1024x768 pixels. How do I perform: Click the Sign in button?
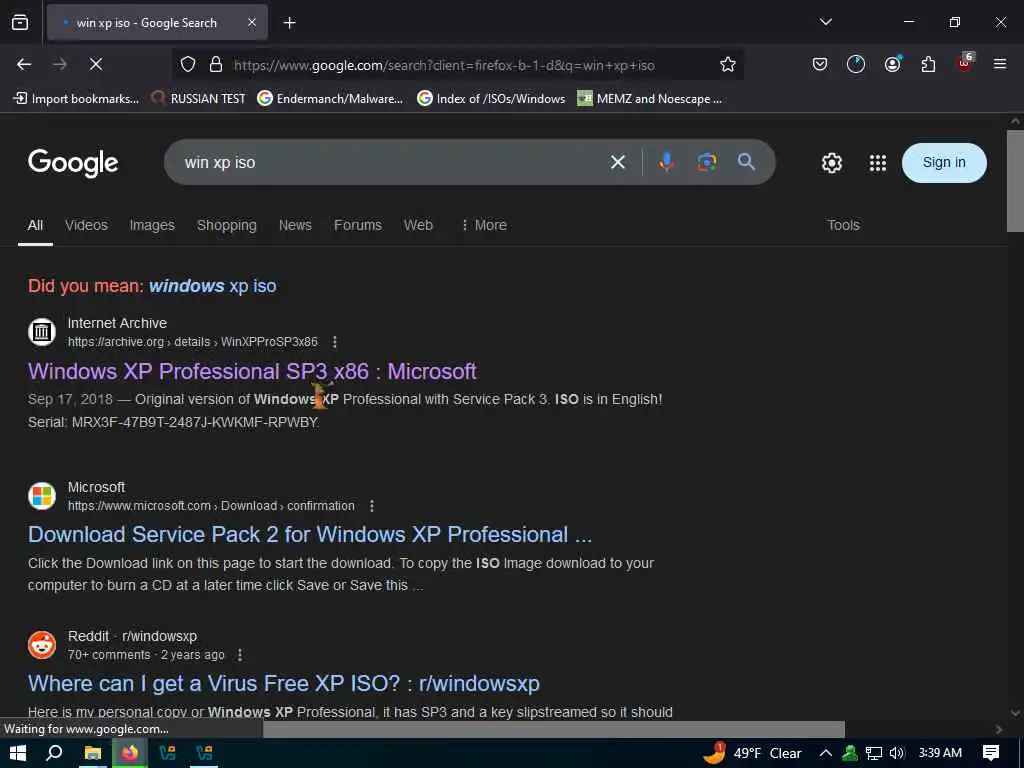pyautogui.click(x=944, y=163)
